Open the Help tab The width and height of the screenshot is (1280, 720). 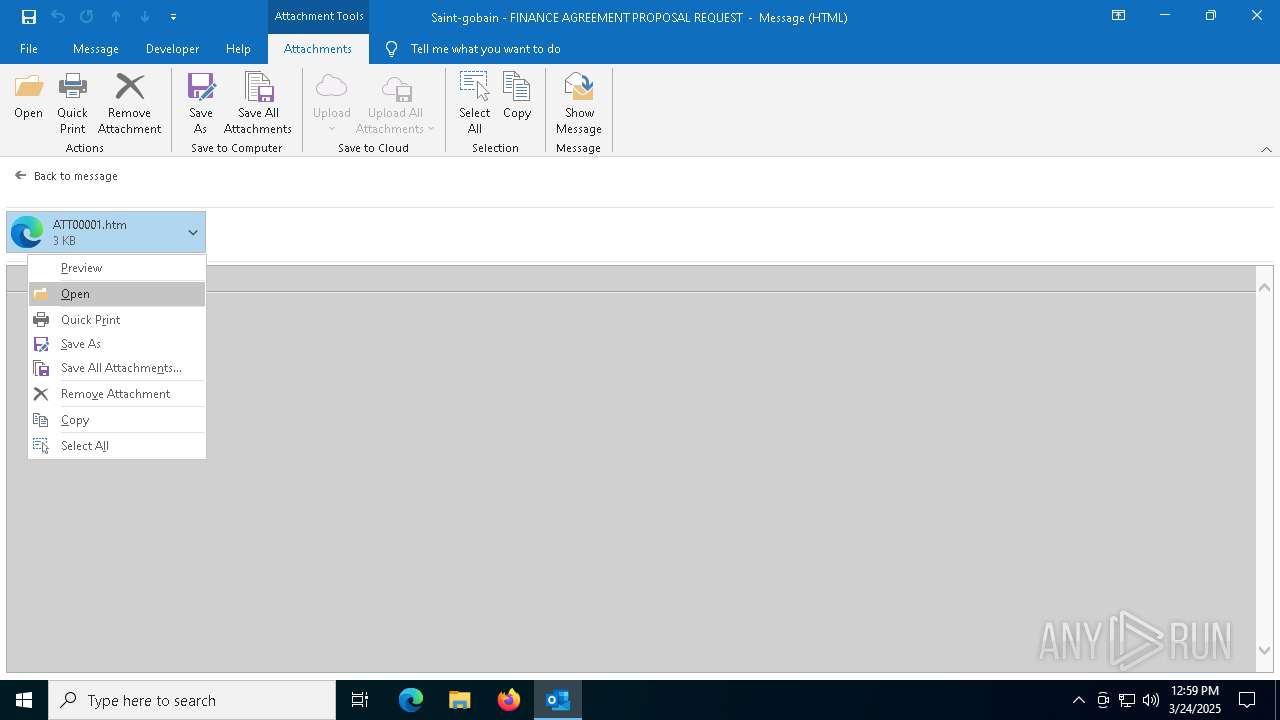[238, 49]
